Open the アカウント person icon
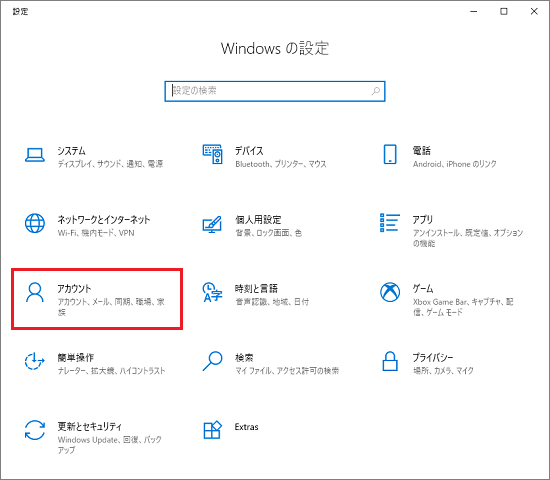This screenshot has width=550, height=480. pyautogui.click(x=35, y=292)
